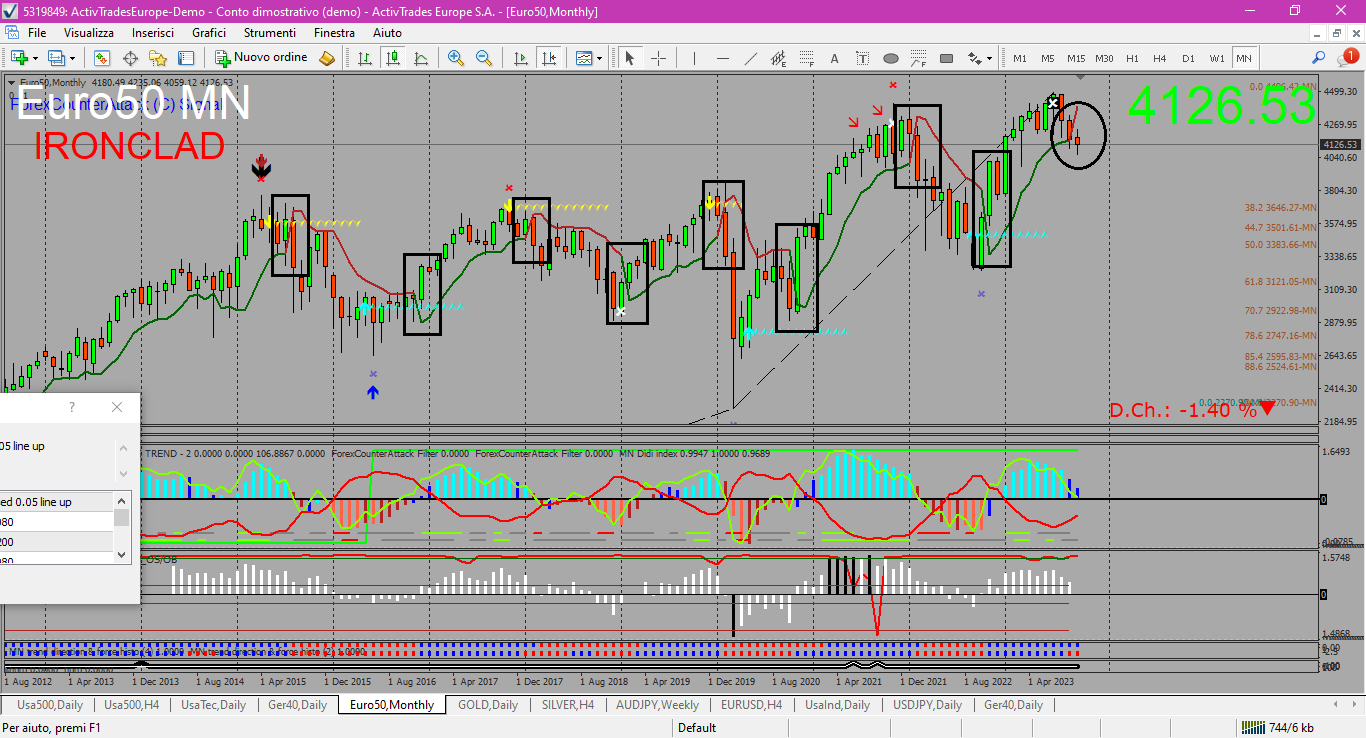Draw a trendline
Image resolution: width=1366 pixels, height=738 pixels.
pyautogui.click(x=750, y=58)
